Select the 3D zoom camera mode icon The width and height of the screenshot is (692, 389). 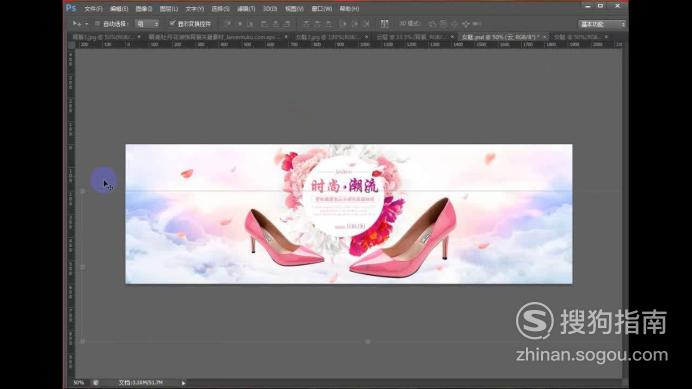(x=477, y=24)
